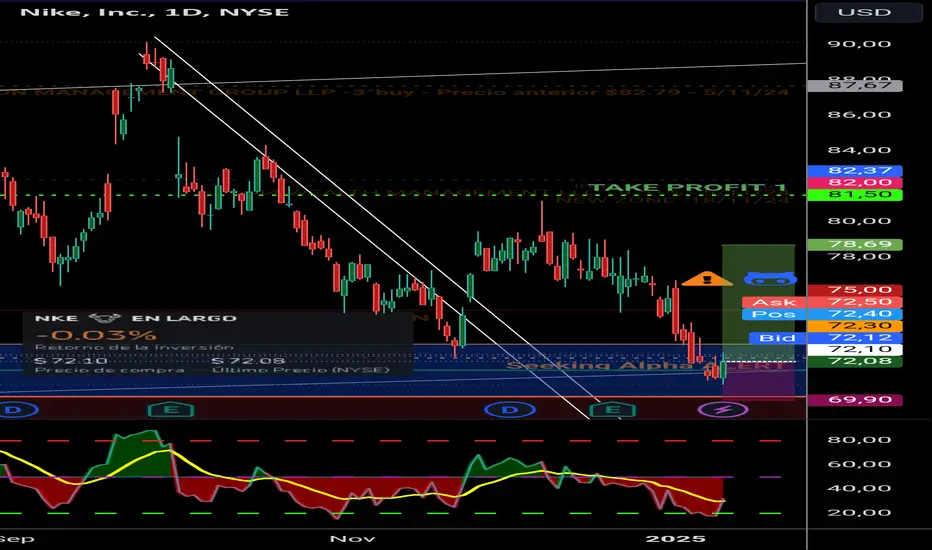
Task: Click the 40,00 label on oscillator scale
Action: pos(859,488)
